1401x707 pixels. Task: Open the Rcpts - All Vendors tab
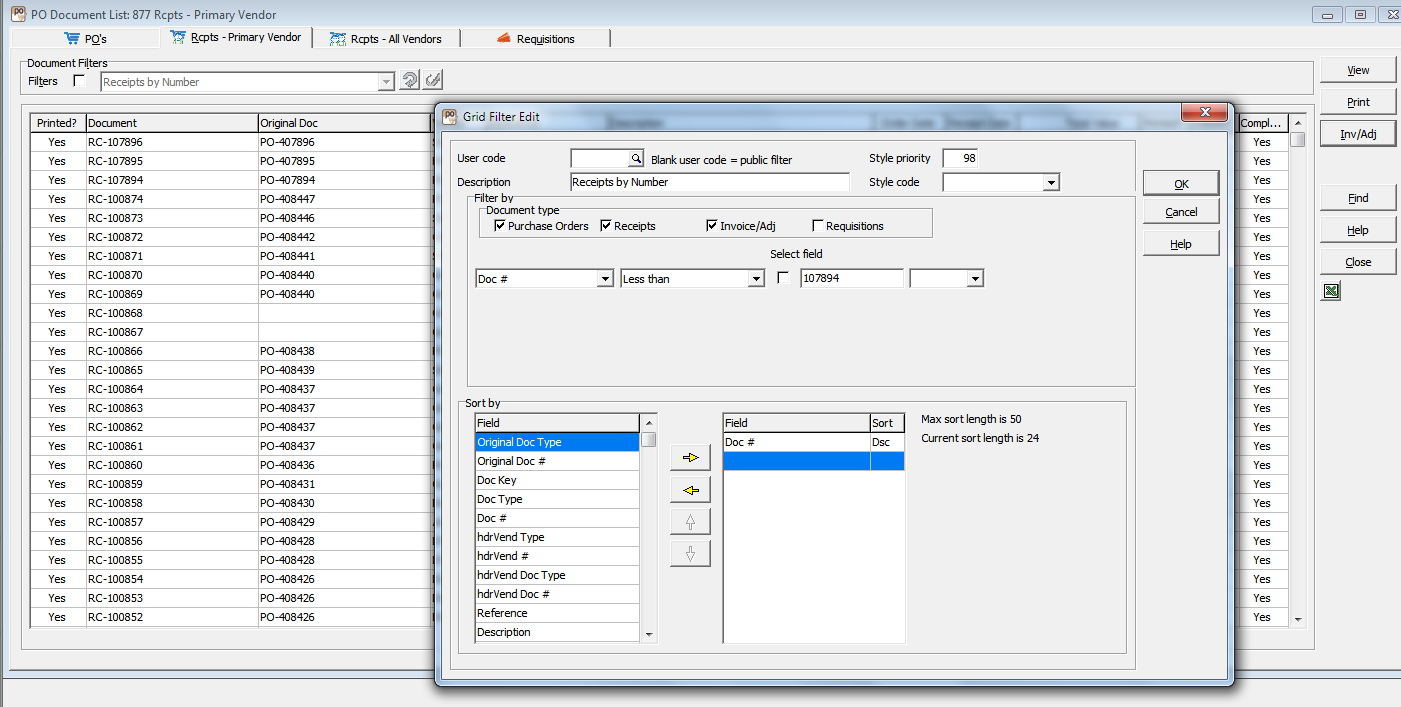pyautogui.click(x=393, y=39)
